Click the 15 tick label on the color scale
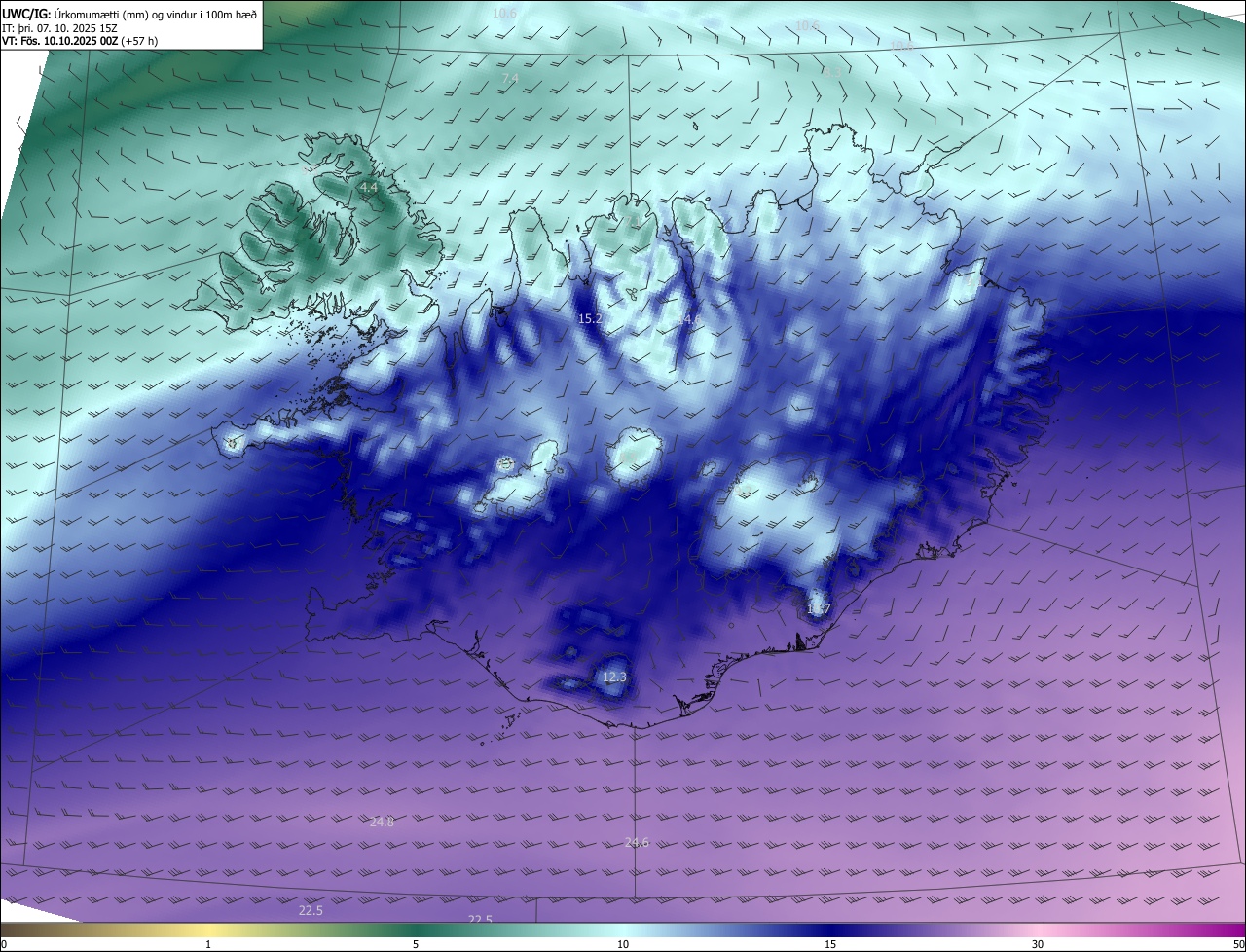 (x=830, y=945)
